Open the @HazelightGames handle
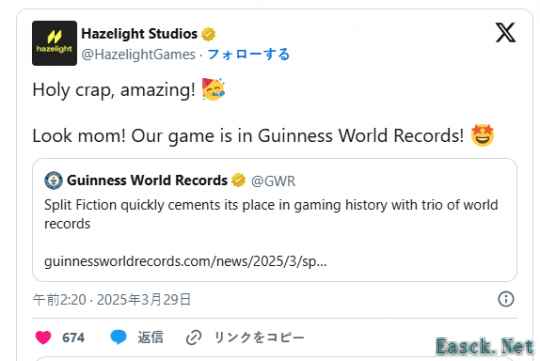This screenshot has width=540, height=361. click(138, 54)
